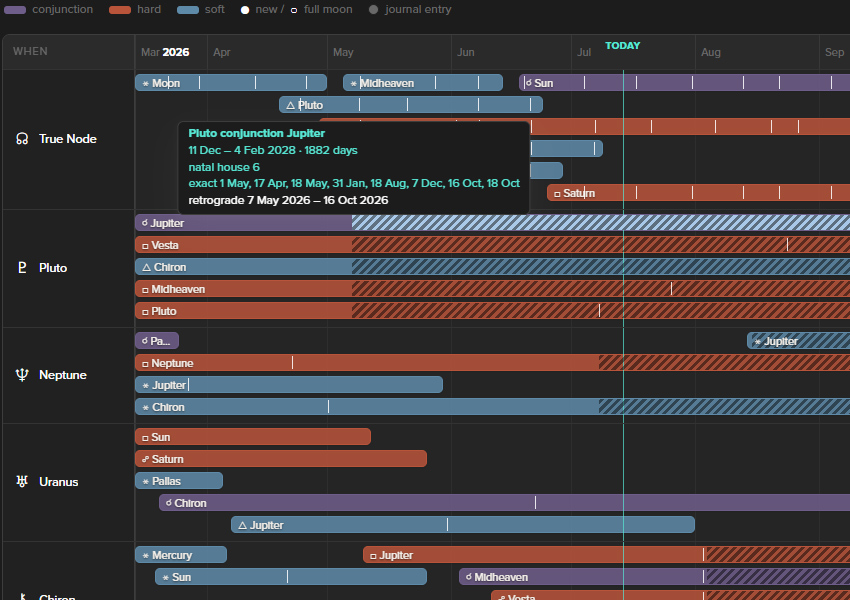This screenshot has height=600, width=850.
Task: Click exact marker on Pluto square Pluto bar
Action: pyautogui.click(x=599, y=311)
